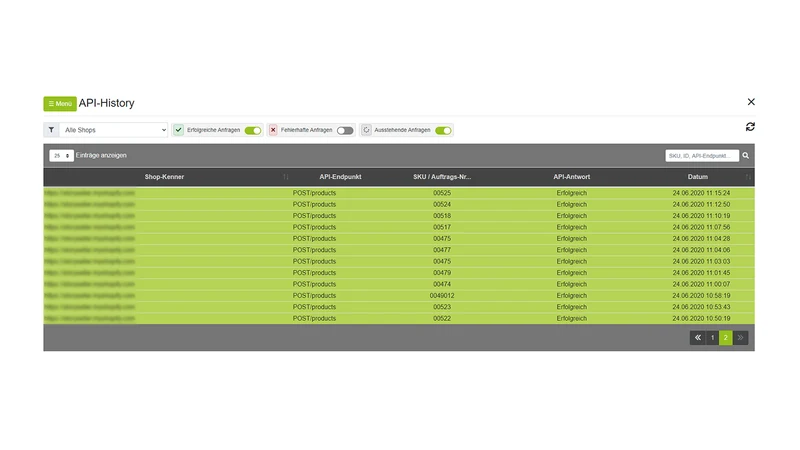Viewport: 800px width, 450px height.
Task: Click the Datum column header text
Action: [697, 177]
